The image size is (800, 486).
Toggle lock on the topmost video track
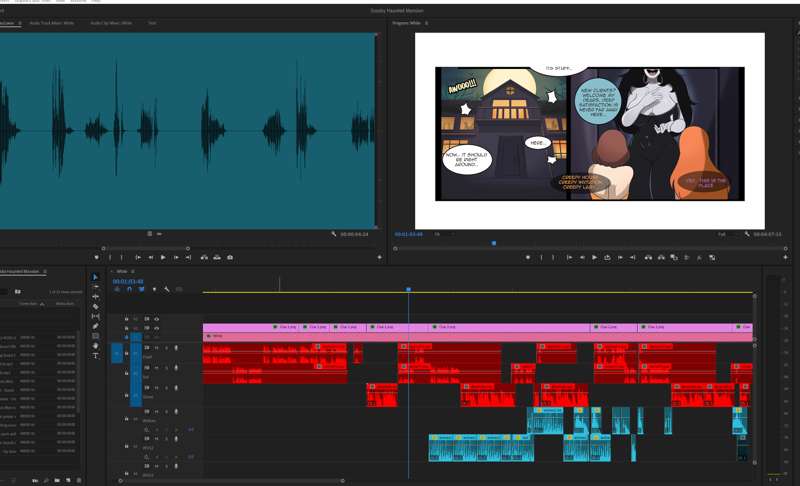point(127,319)
